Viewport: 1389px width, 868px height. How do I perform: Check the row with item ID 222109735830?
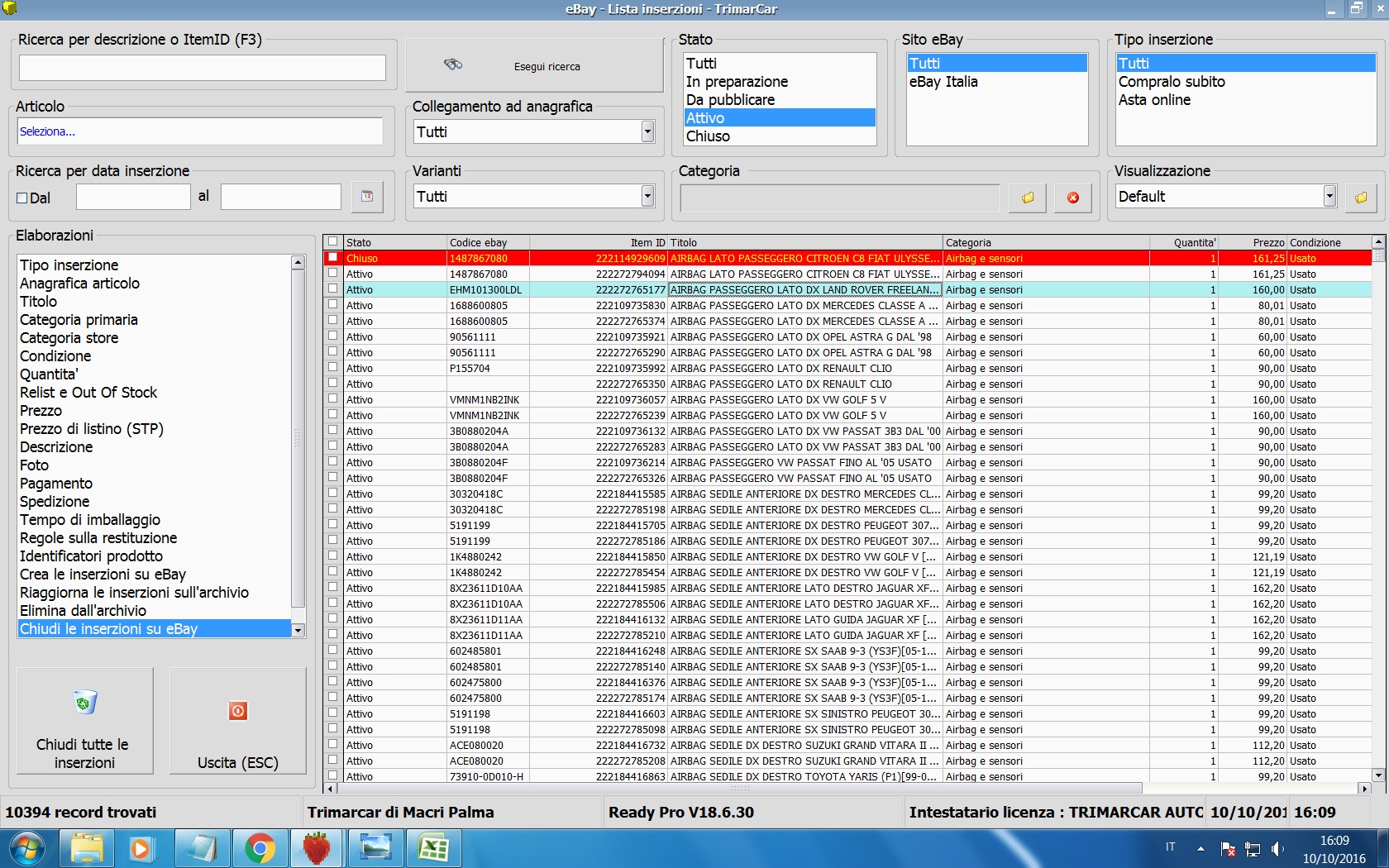click(x=332, y=305)
